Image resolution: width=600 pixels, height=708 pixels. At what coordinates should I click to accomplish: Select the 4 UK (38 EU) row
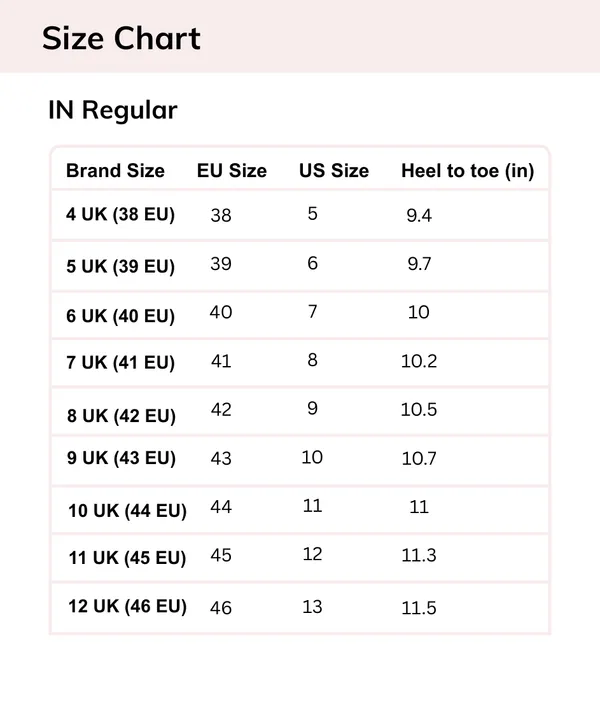[x=300, y=215]
